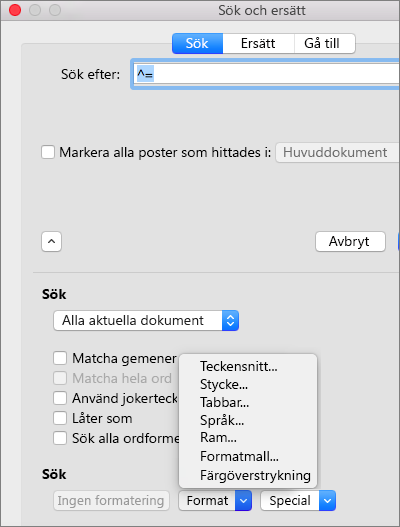This screenshot has width=400, height=527.
Task: Enable Markera alla poster som hittades i
Action: pyautogui.click(x=48, y=152)
